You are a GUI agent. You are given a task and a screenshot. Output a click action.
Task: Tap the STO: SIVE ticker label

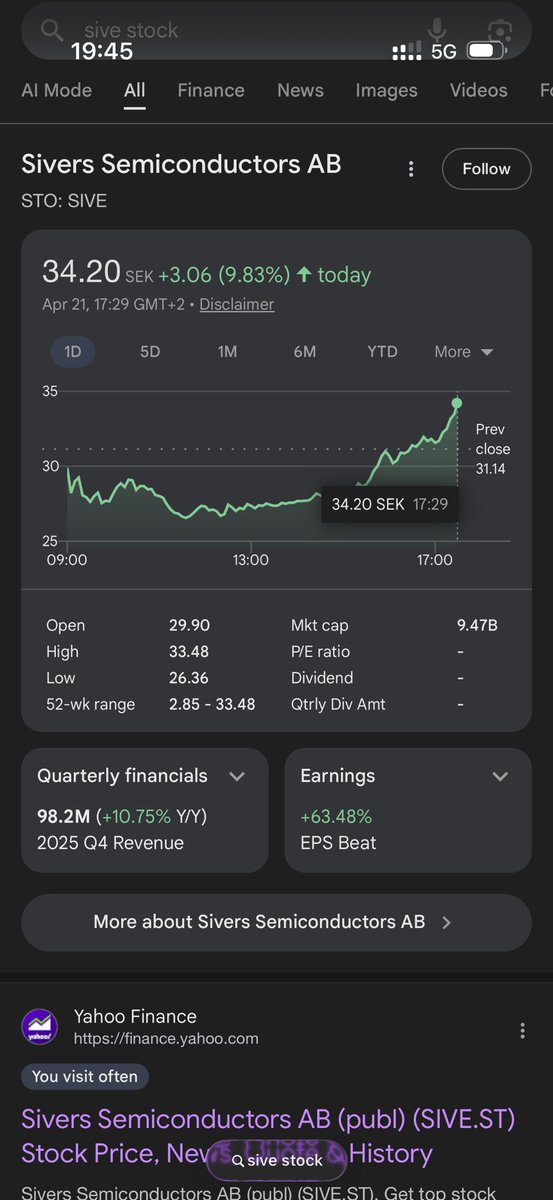click(64, 201)
